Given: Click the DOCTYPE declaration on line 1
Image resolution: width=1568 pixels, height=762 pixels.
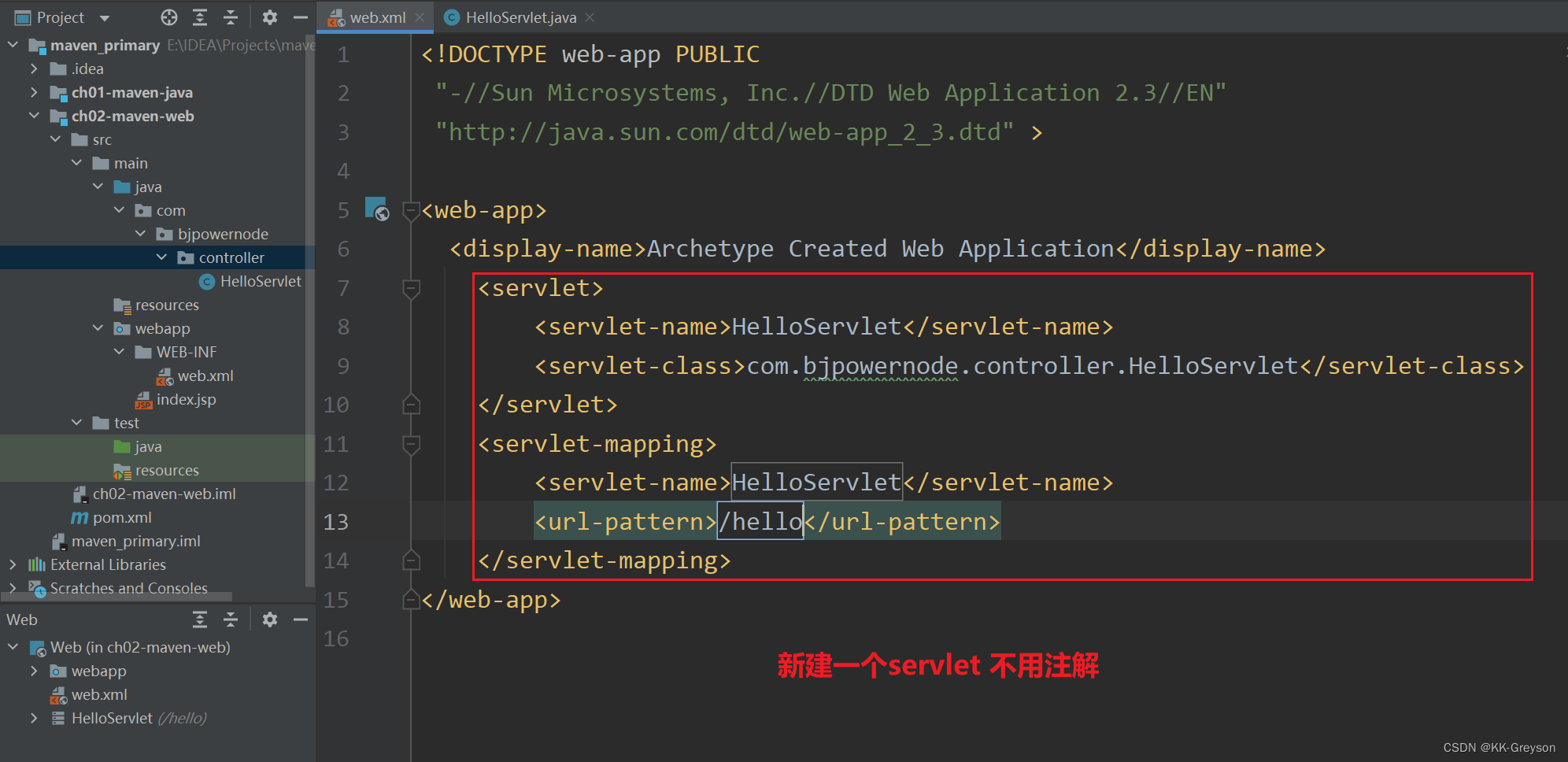Looking at the screenshot, I should pos(590,54).
